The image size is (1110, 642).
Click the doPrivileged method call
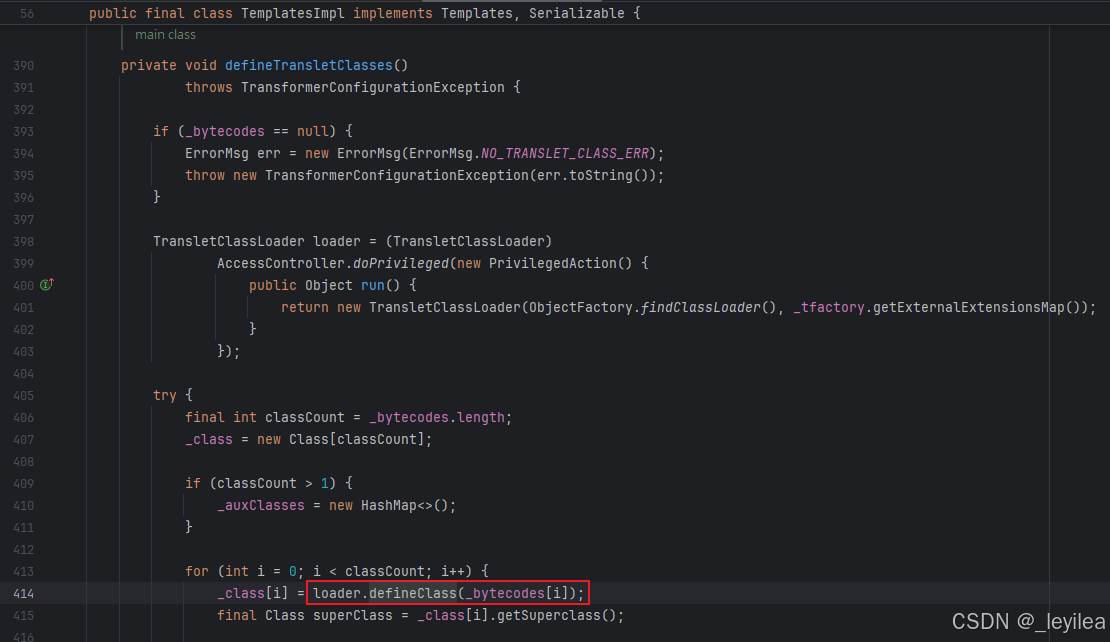401,263
